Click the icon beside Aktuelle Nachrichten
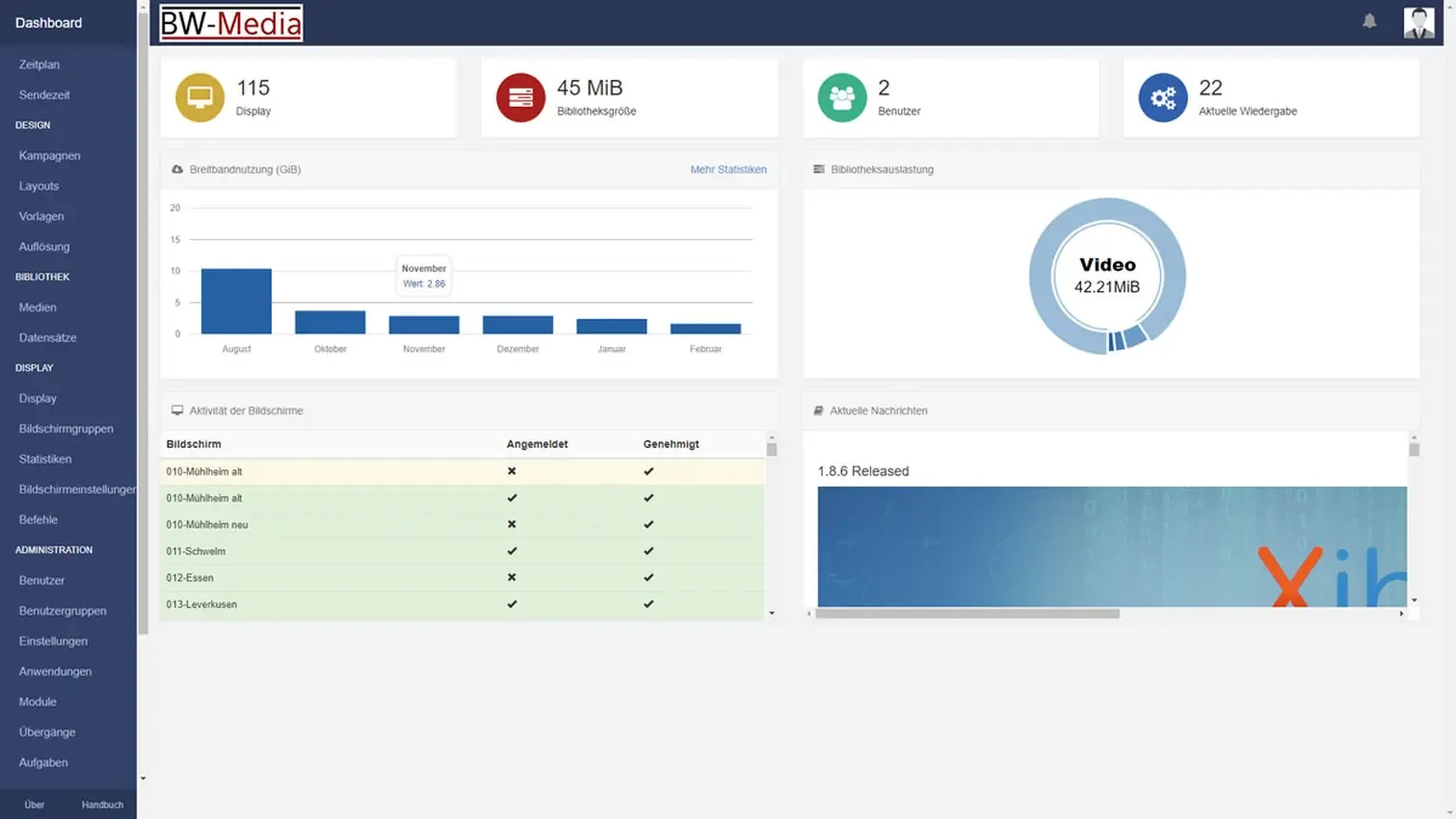Viewport: 1456px width, 819px height. [818, 410]
